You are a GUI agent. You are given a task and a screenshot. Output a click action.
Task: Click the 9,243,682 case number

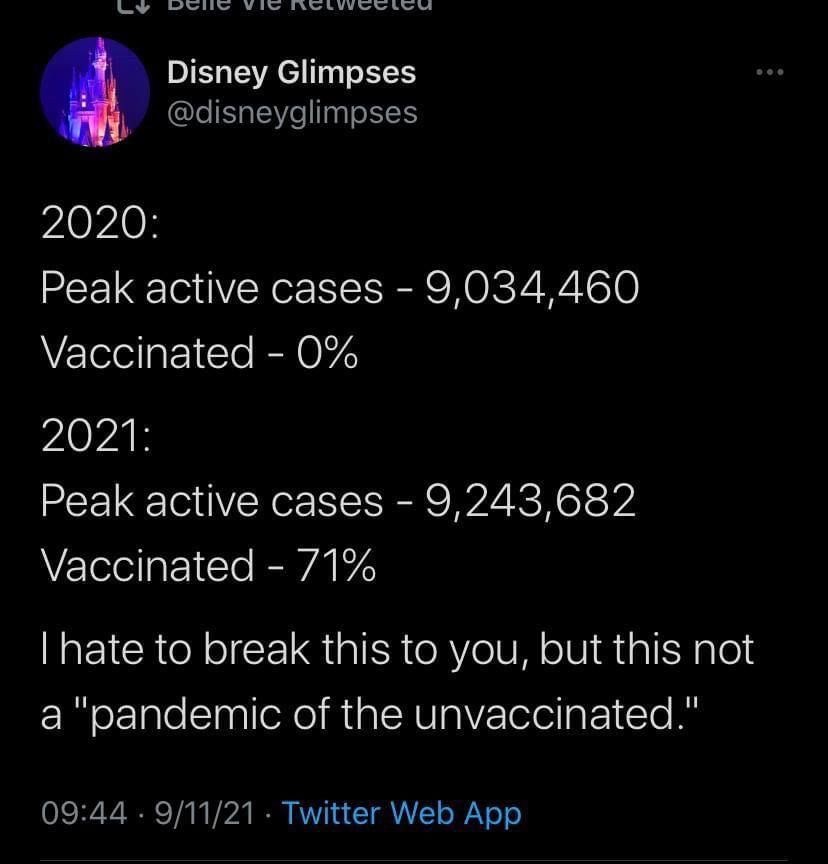pos(531,501)
